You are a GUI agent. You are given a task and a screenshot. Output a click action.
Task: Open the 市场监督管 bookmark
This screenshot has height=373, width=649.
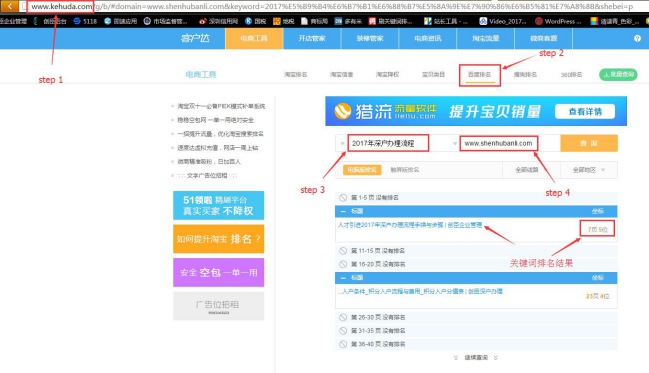166,21
